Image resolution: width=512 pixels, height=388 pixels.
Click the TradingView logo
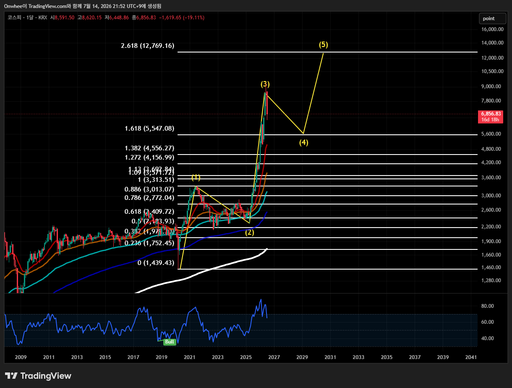click(38, 376)
